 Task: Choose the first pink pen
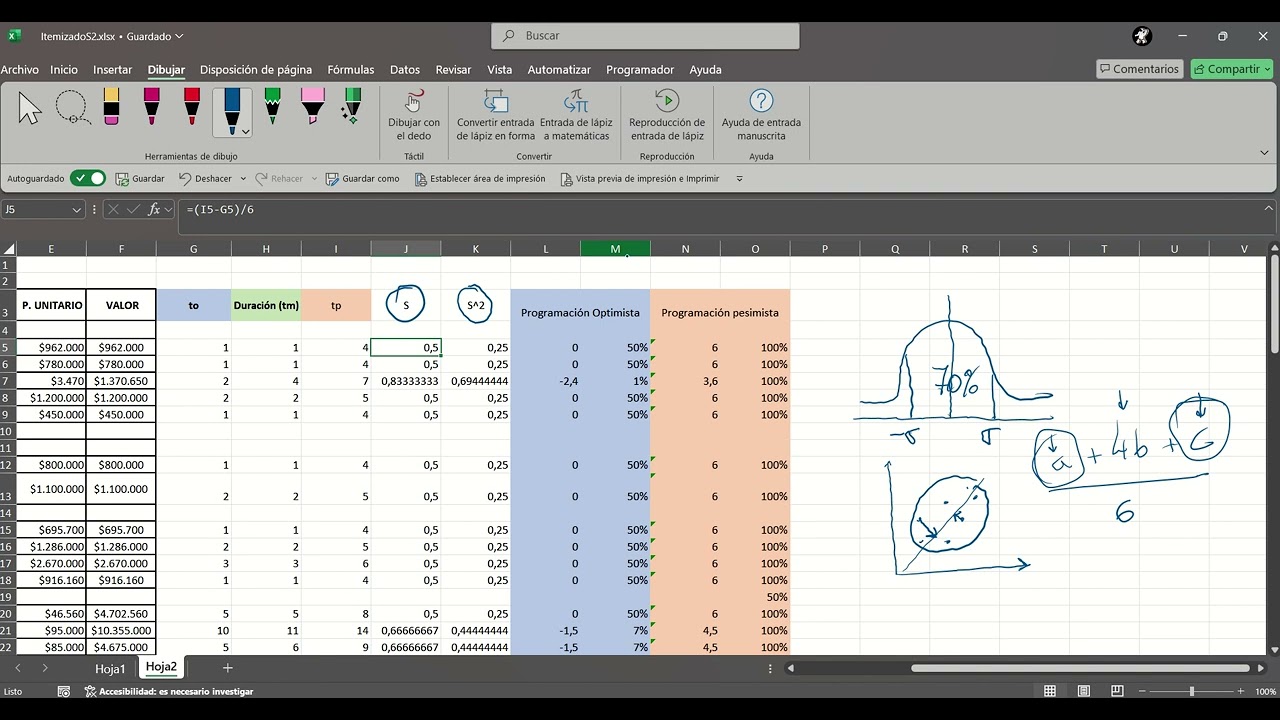click(151, 107)
